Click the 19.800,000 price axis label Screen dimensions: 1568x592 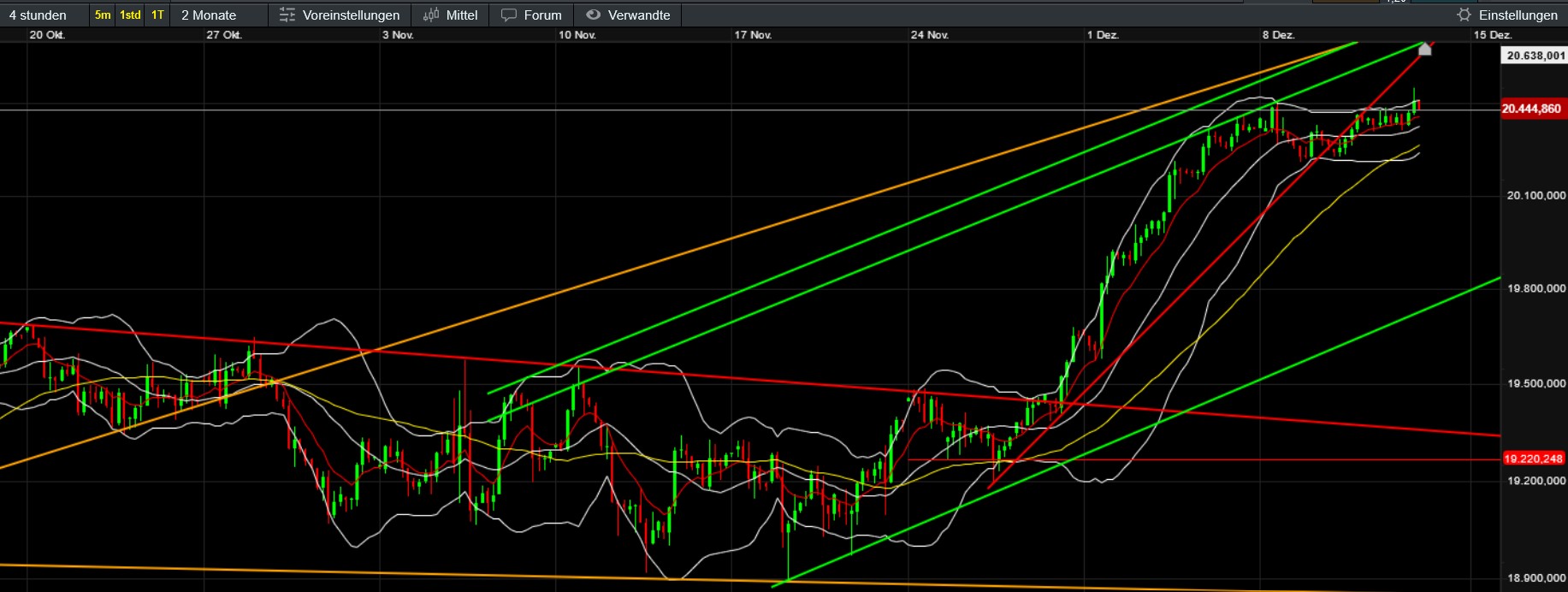coord(1536,288)
